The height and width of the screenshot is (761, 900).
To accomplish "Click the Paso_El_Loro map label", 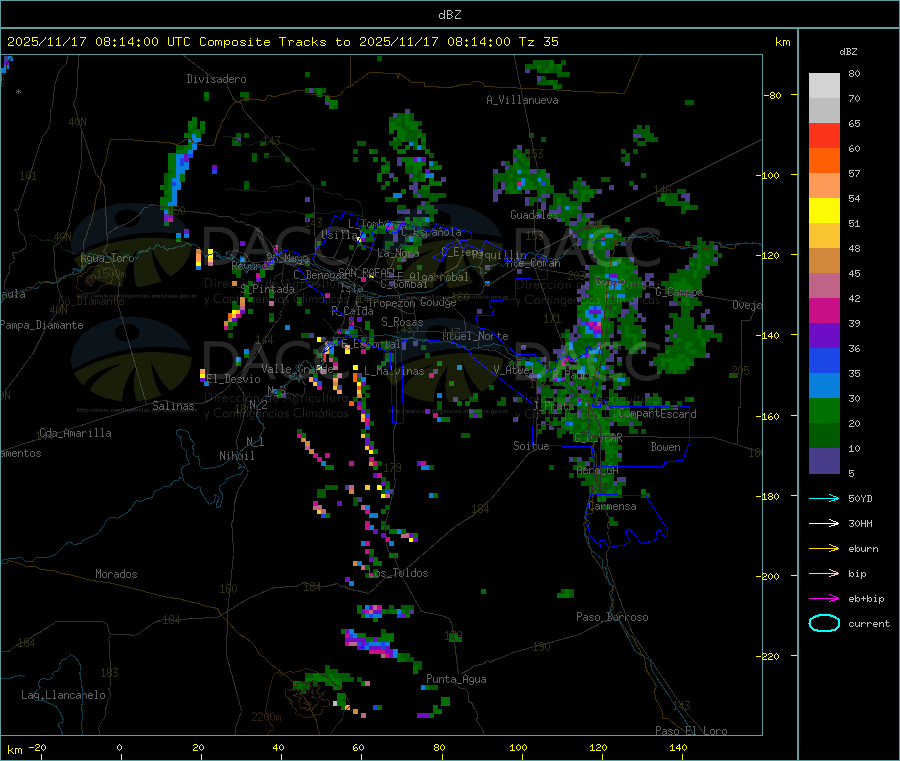I will tap(691, 731).
